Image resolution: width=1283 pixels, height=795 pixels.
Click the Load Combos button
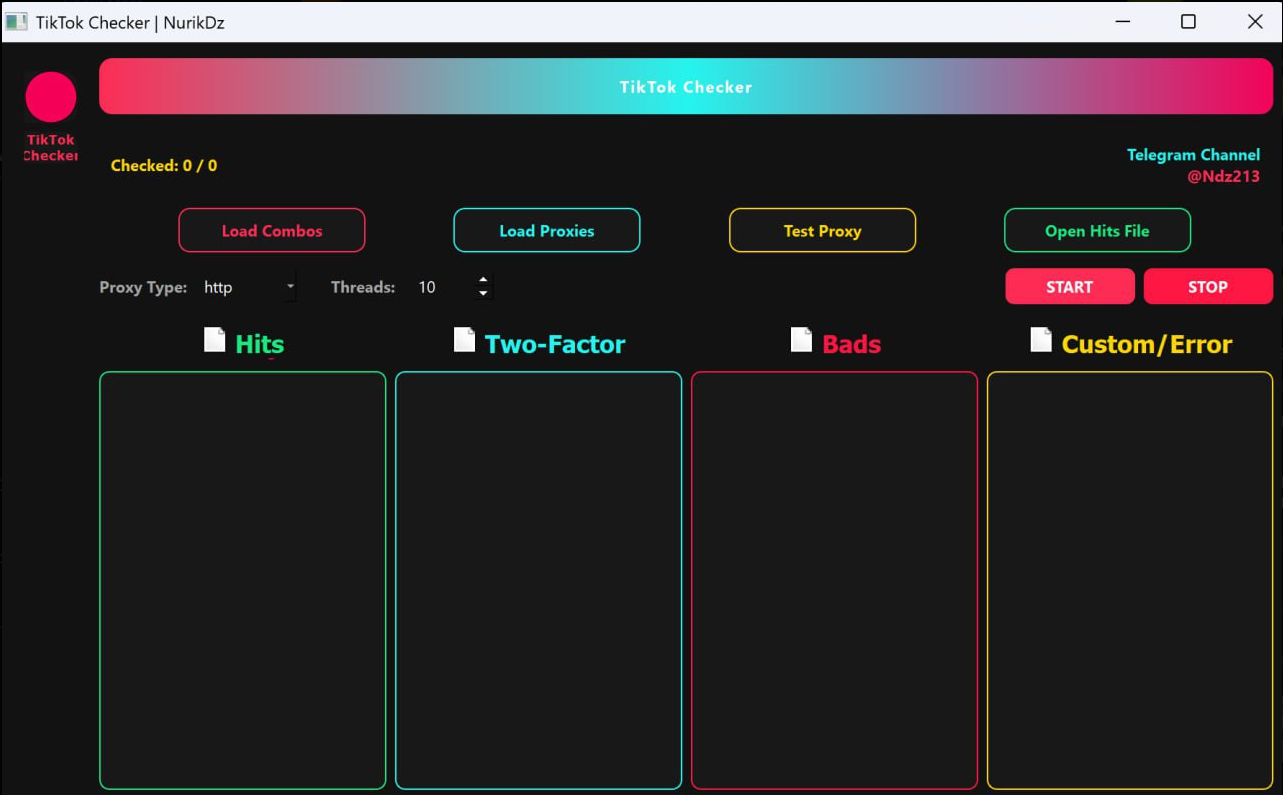pyautogui.click(x=272, y=230)
